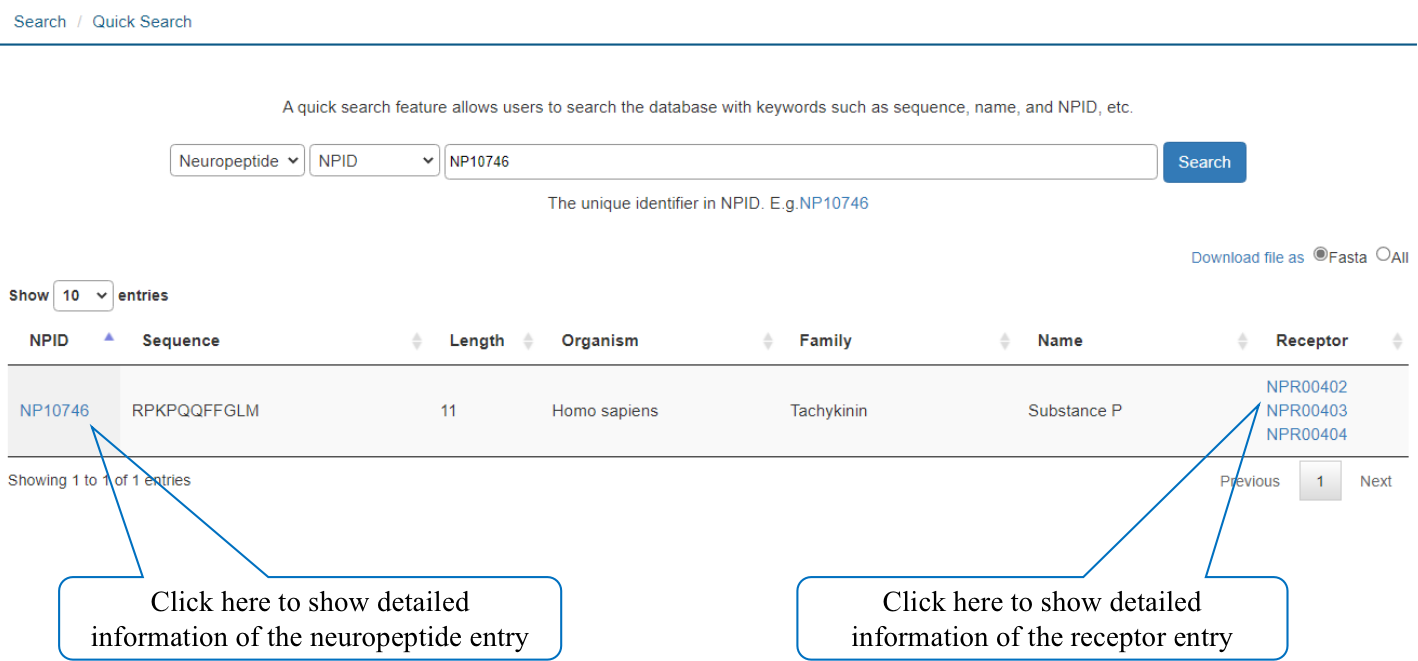Sort table by Length column icon
The width and height of the screenshot is (1418, 661).
click(x=528, y=341)
